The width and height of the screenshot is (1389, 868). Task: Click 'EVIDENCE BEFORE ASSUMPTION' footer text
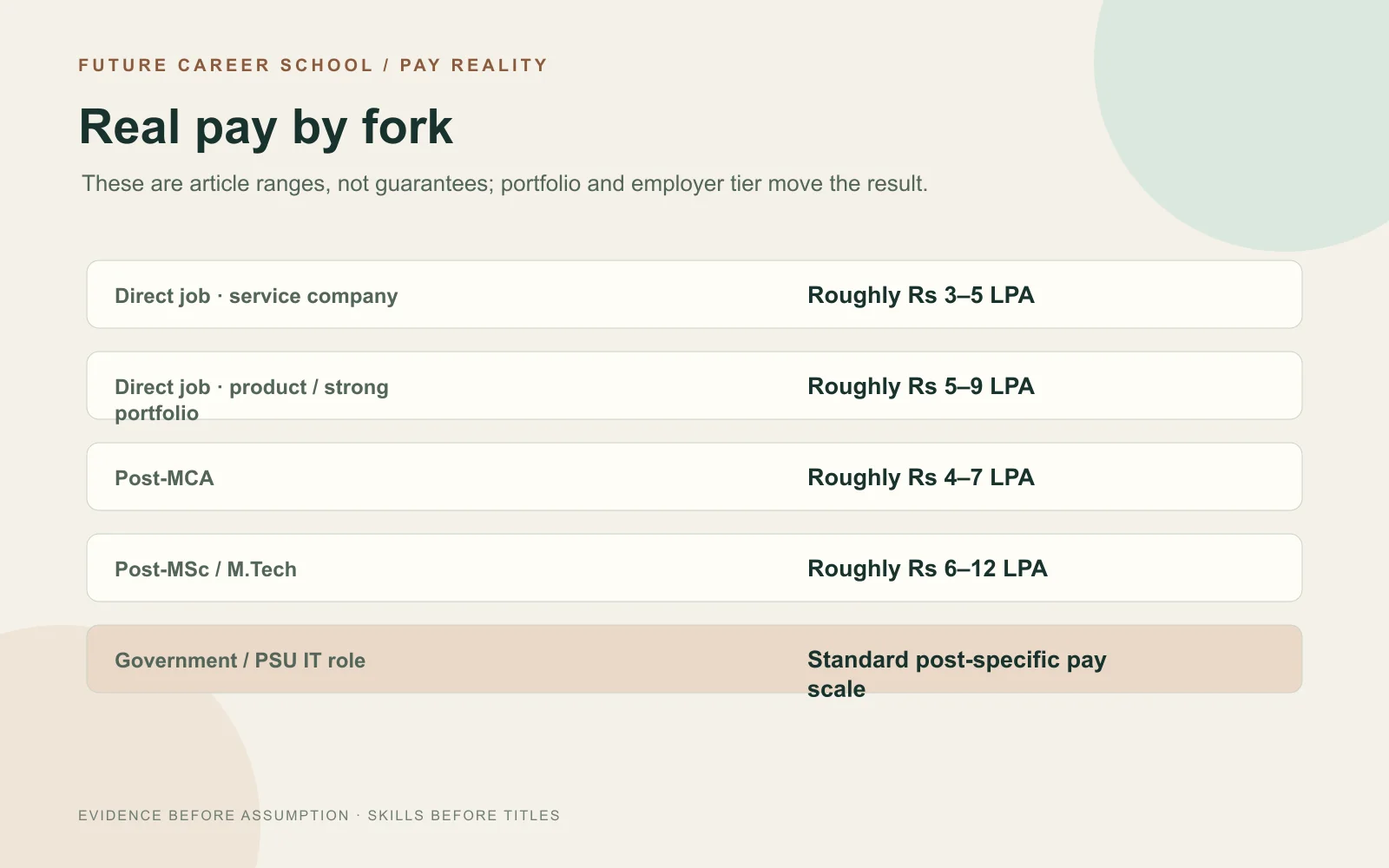coord(214,815)
